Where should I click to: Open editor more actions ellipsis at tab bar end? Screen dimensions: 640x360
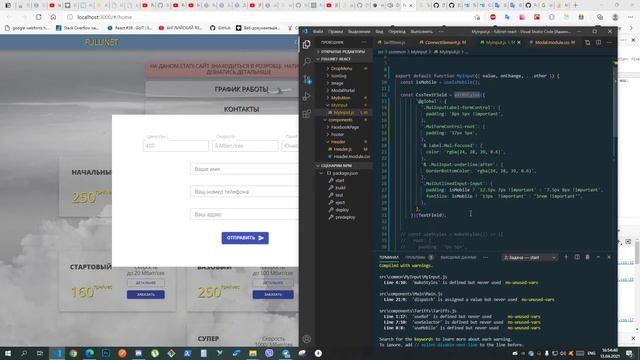609,42
